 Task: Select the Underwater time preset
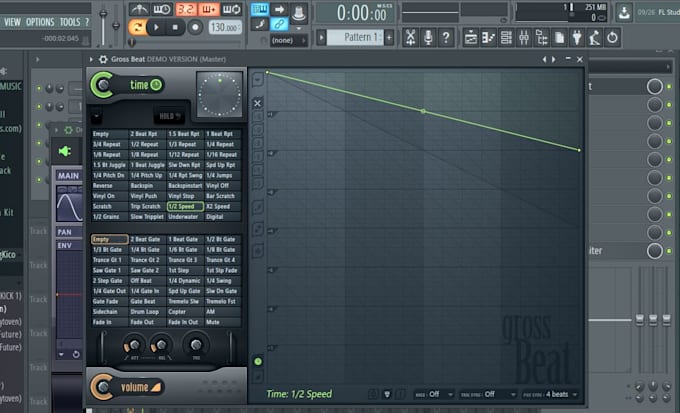pos(183,216)
